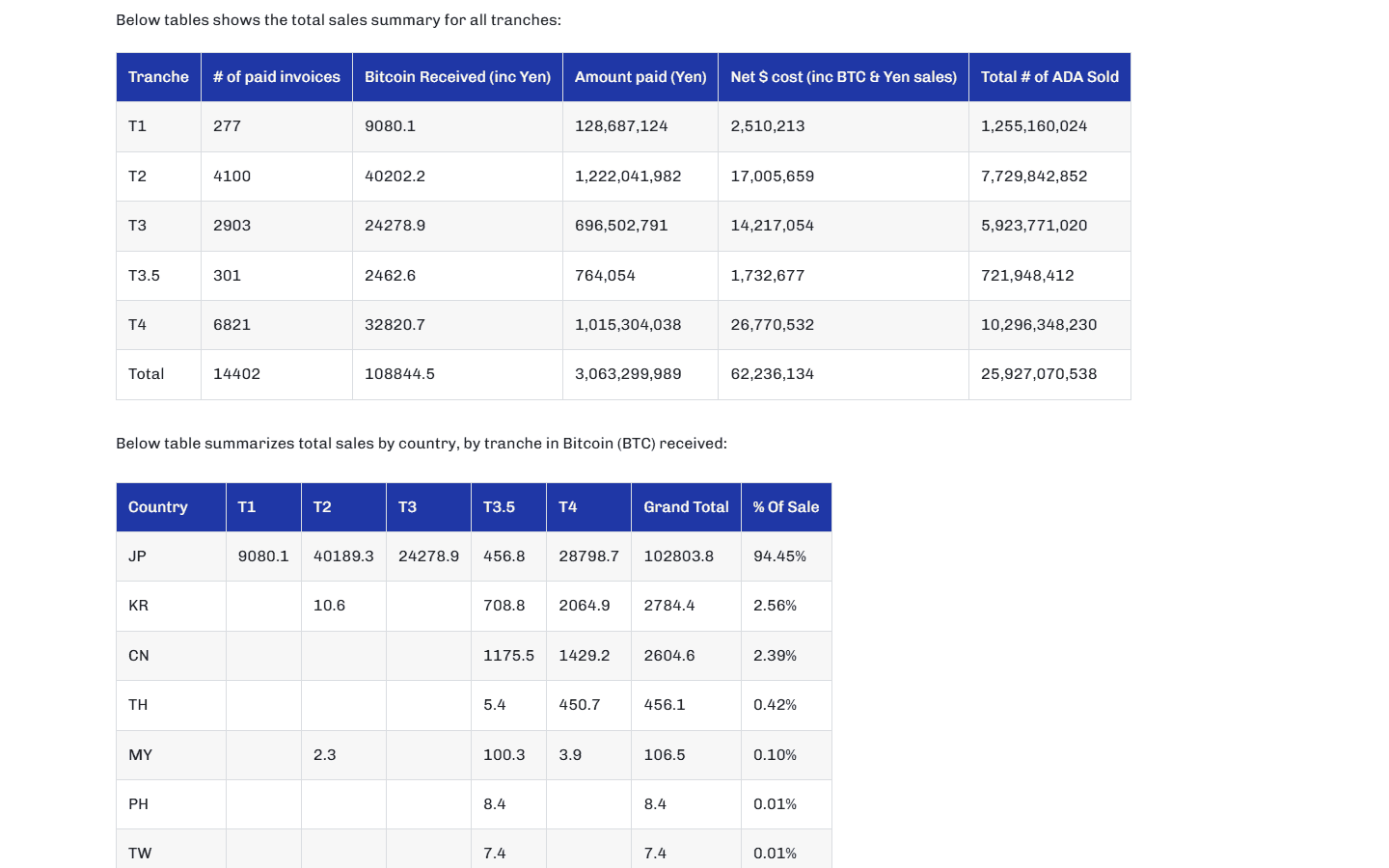Select the ADA sold value 1,255,160,024
The height and width of the screenshot is (868, 1389).
(1034, 126)
